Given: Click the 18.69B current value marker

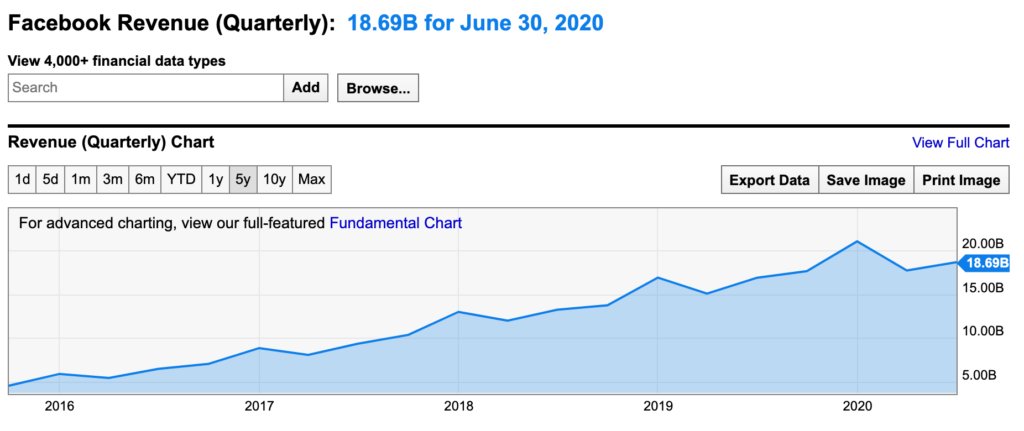Looking at the screenshot, I should click(x=985, y=264).
